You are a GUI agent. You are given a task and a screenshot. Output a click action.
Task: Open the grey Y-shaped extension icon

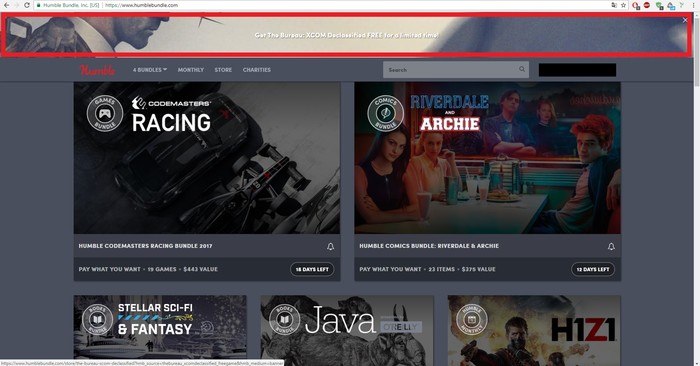[682, 5]
